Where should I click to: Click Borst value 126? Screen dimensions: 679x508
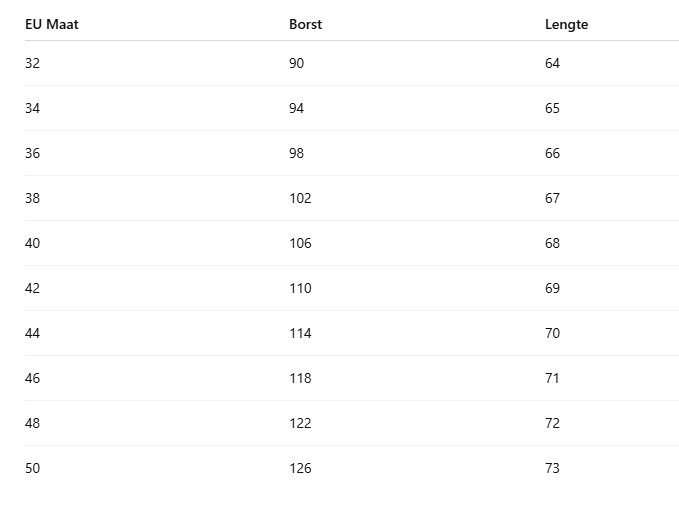coord(300,469)
